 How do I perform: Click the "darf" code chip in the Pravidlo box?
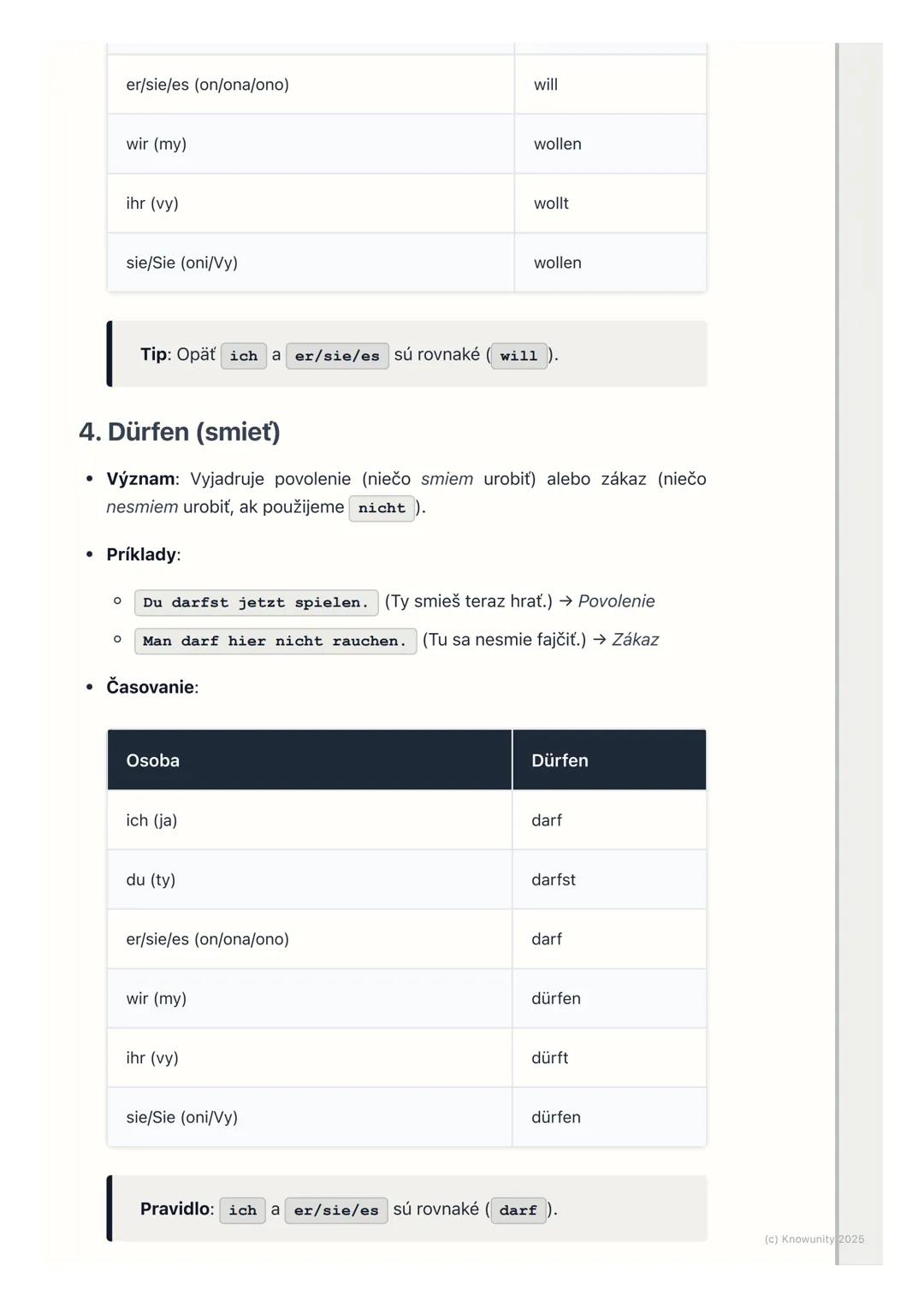(x=518, y=1210)
